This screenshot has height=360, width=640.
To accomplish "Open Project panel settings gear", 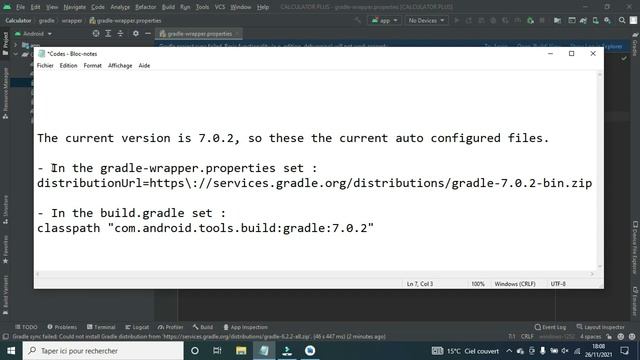I will tap(136, 34).
